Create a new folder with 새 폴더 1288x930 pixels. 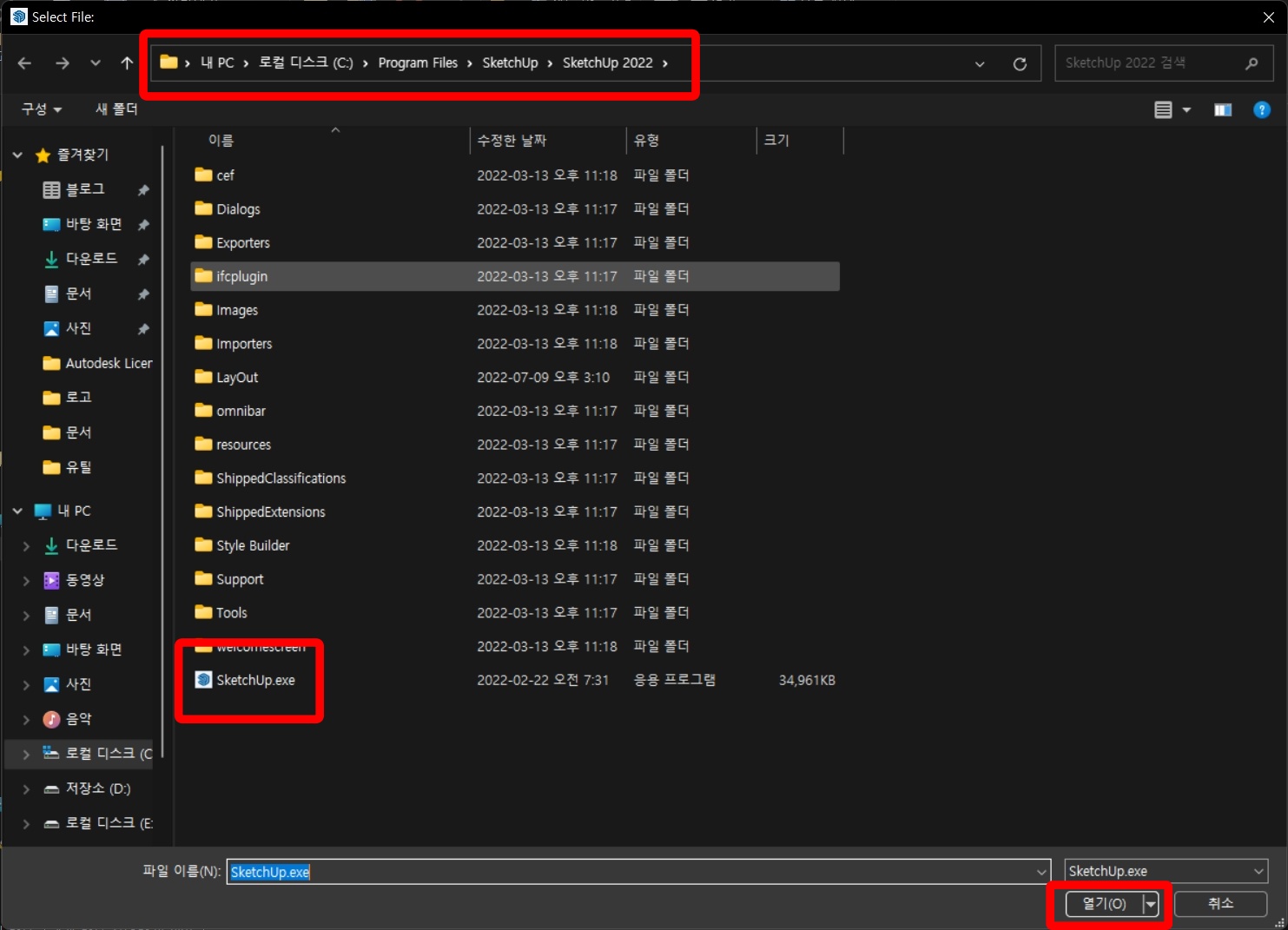(x=116, y=109)
